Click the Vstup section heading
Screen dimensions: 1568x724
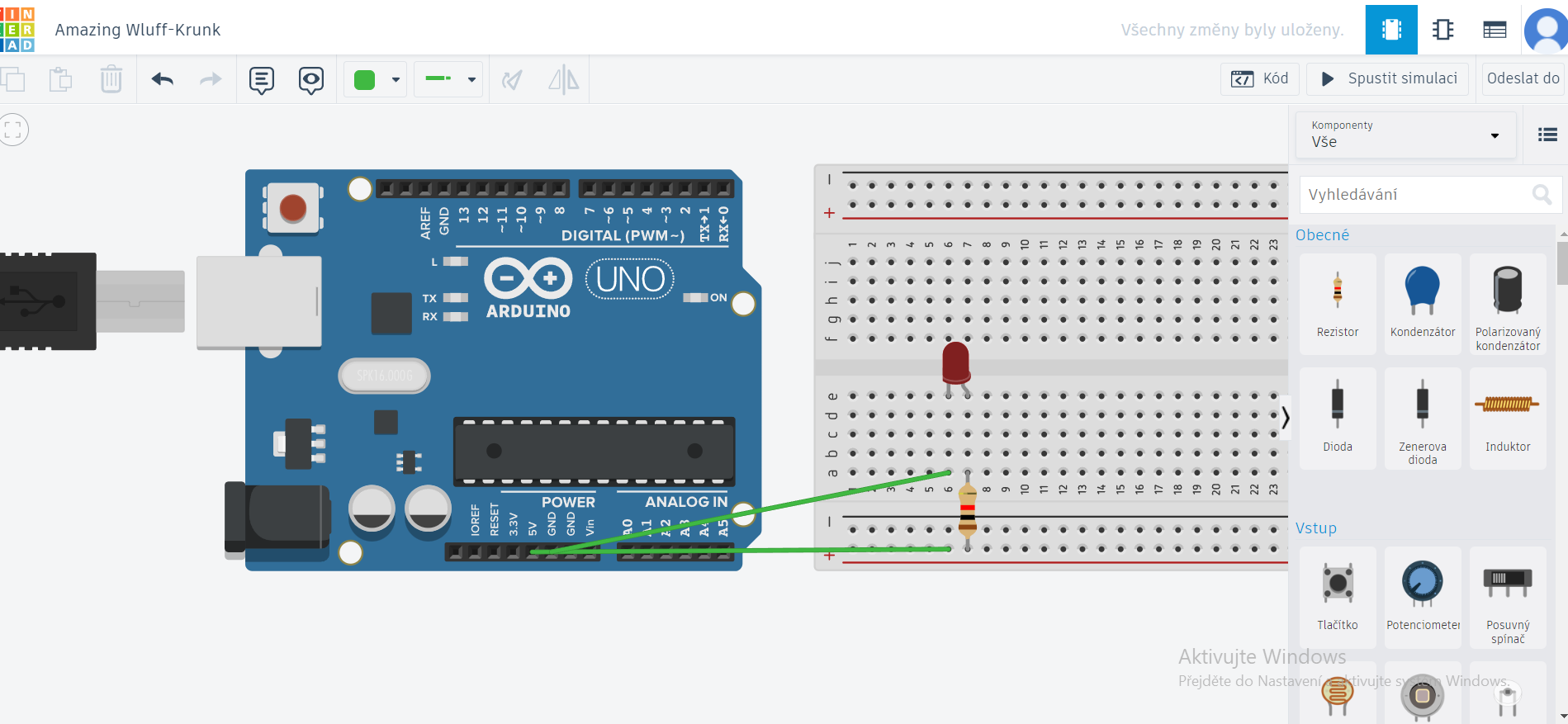tap(1315, 528)
